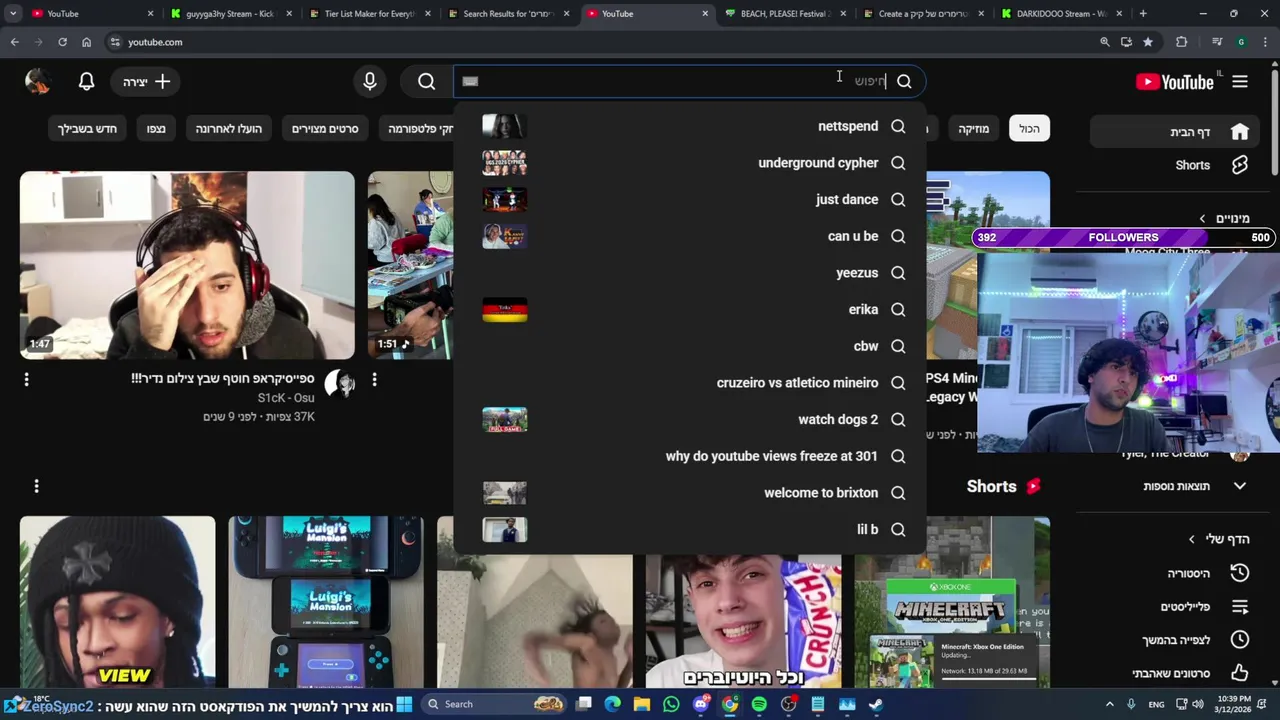Open Chrome extensions puzzle icon

point(1182,42)
